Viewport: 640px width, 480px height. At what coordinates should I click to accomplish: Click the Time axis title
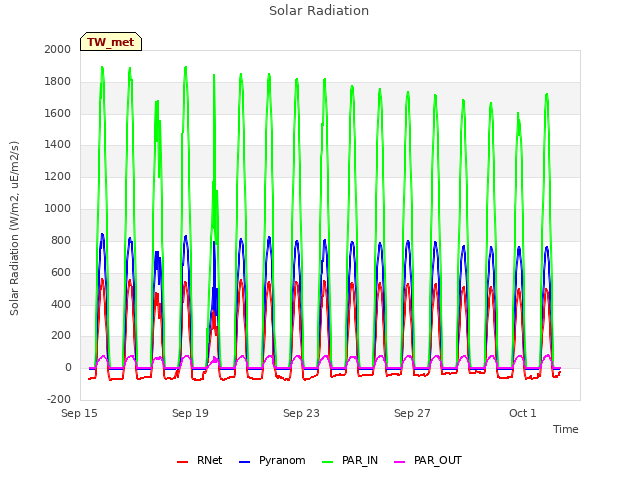coord(566,429)
